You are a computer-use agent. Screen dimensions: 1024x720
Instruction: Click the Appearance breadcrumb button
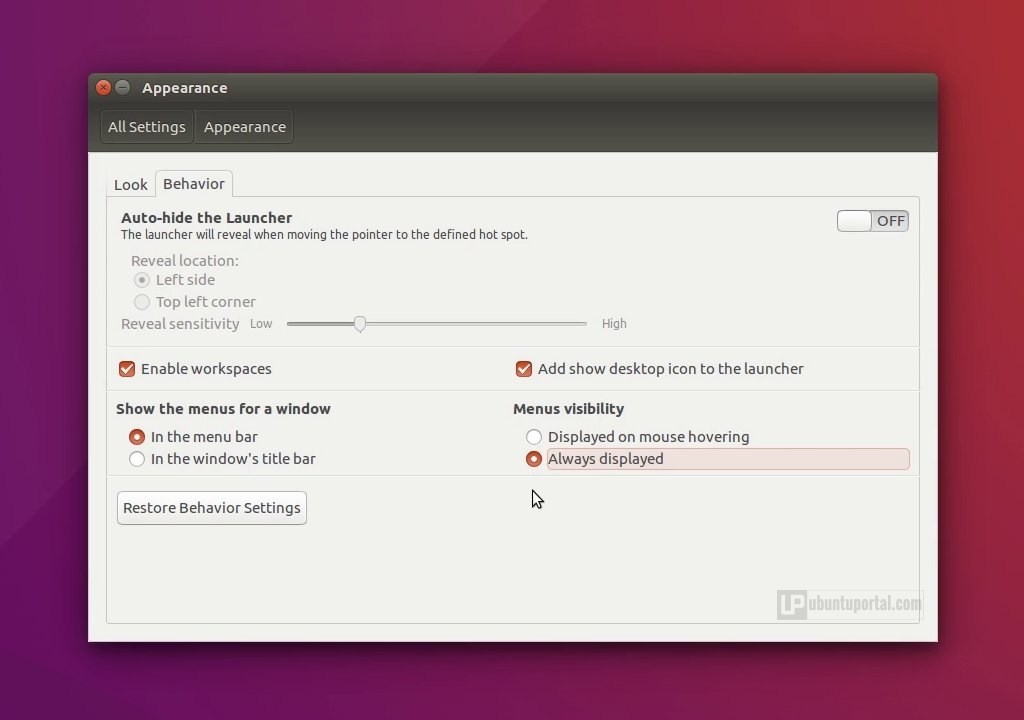(x=244, y=127)
